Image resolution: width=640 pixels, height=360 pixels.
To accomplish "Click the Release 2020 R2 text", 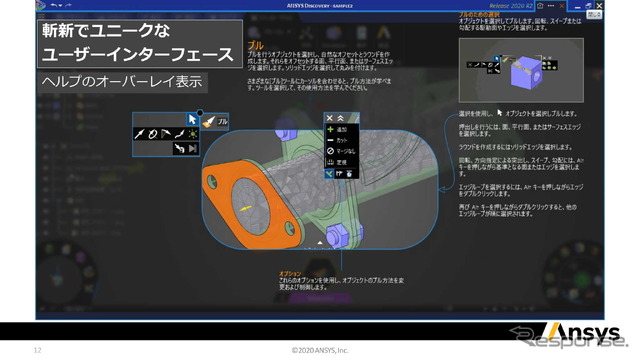I will 511,6.
